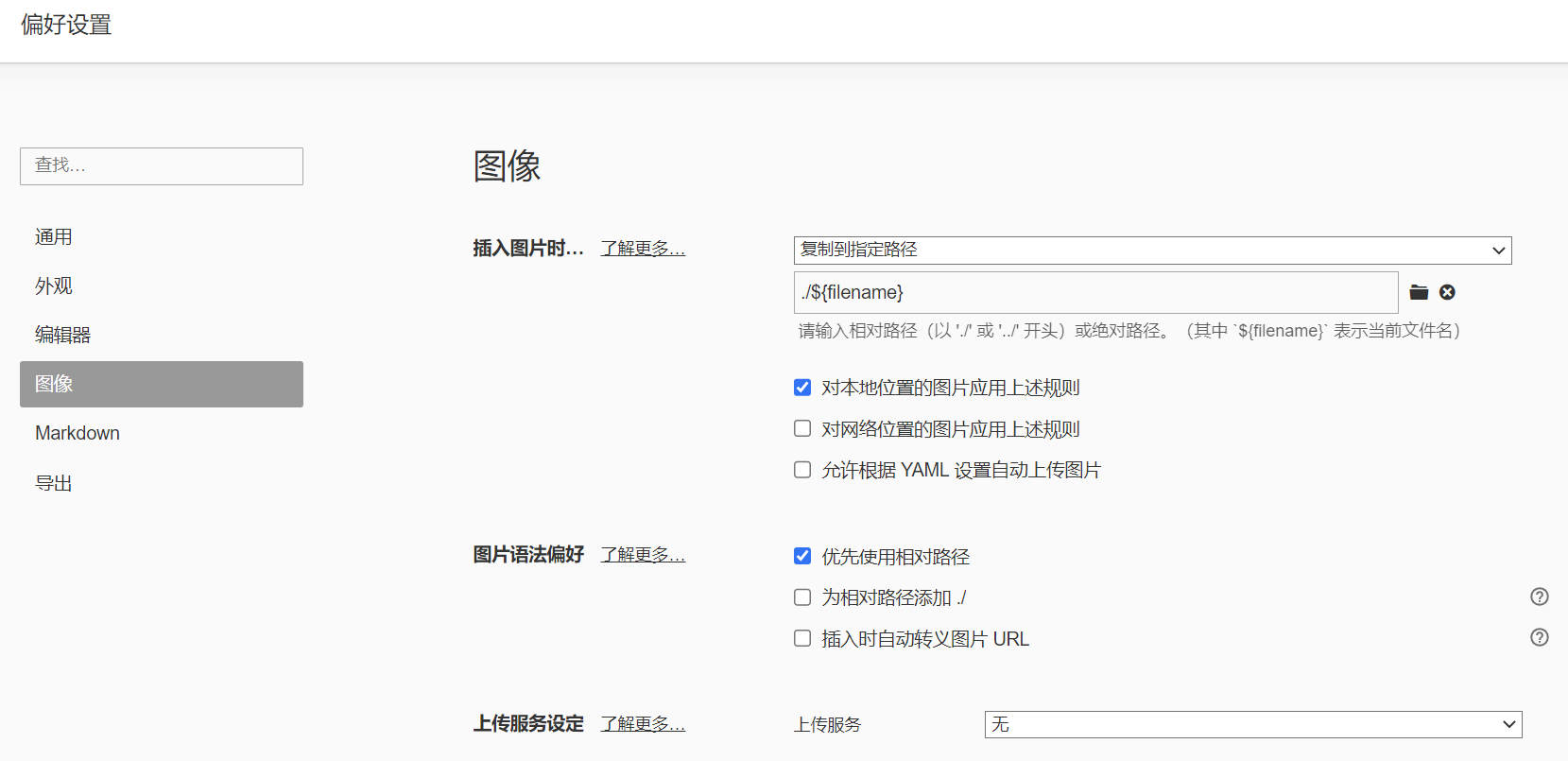Select Markdown in the sidebar

pyautogui.click(x=78, y=433)
